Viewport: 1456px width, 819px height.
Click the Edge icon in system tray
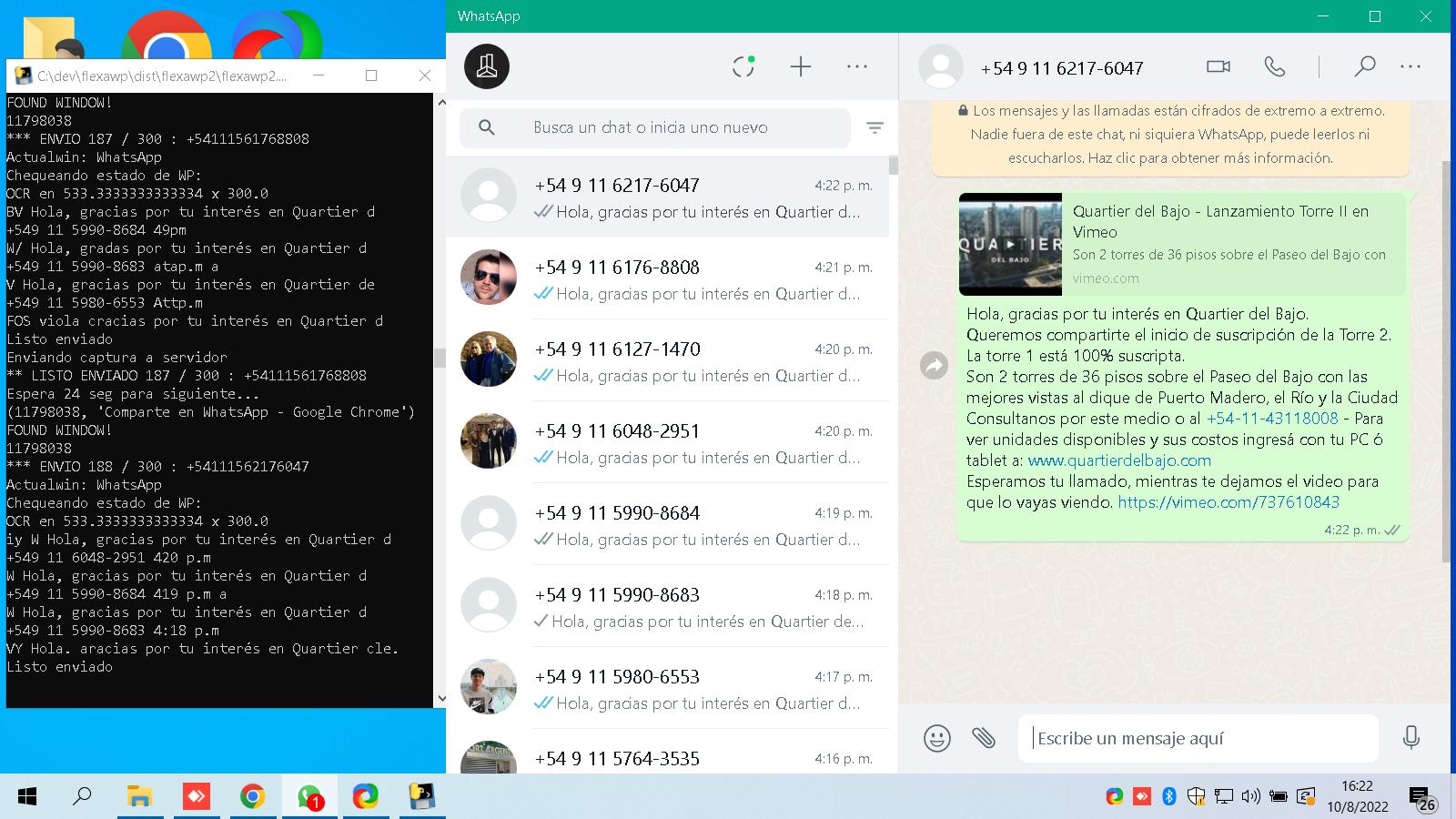pos(1115,797)
